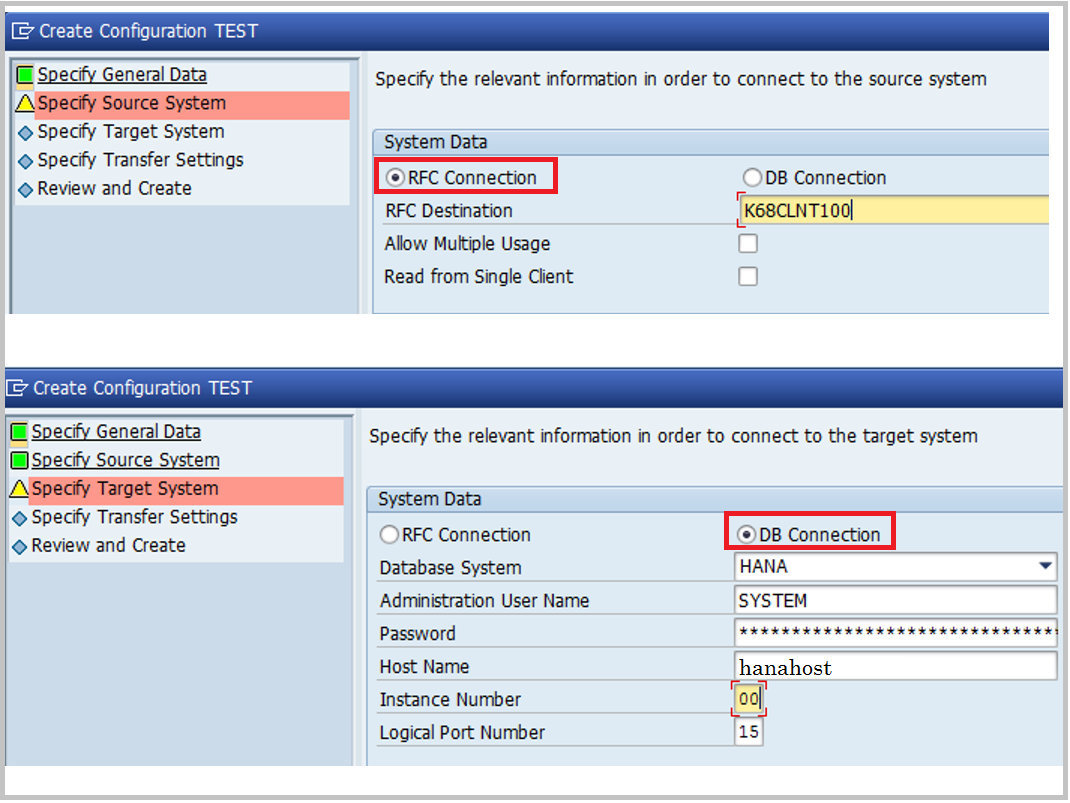Select the Specify Transfer Settings step
Screen dimensions: 1070x803
pyautogui.click(x=139, y=160)
